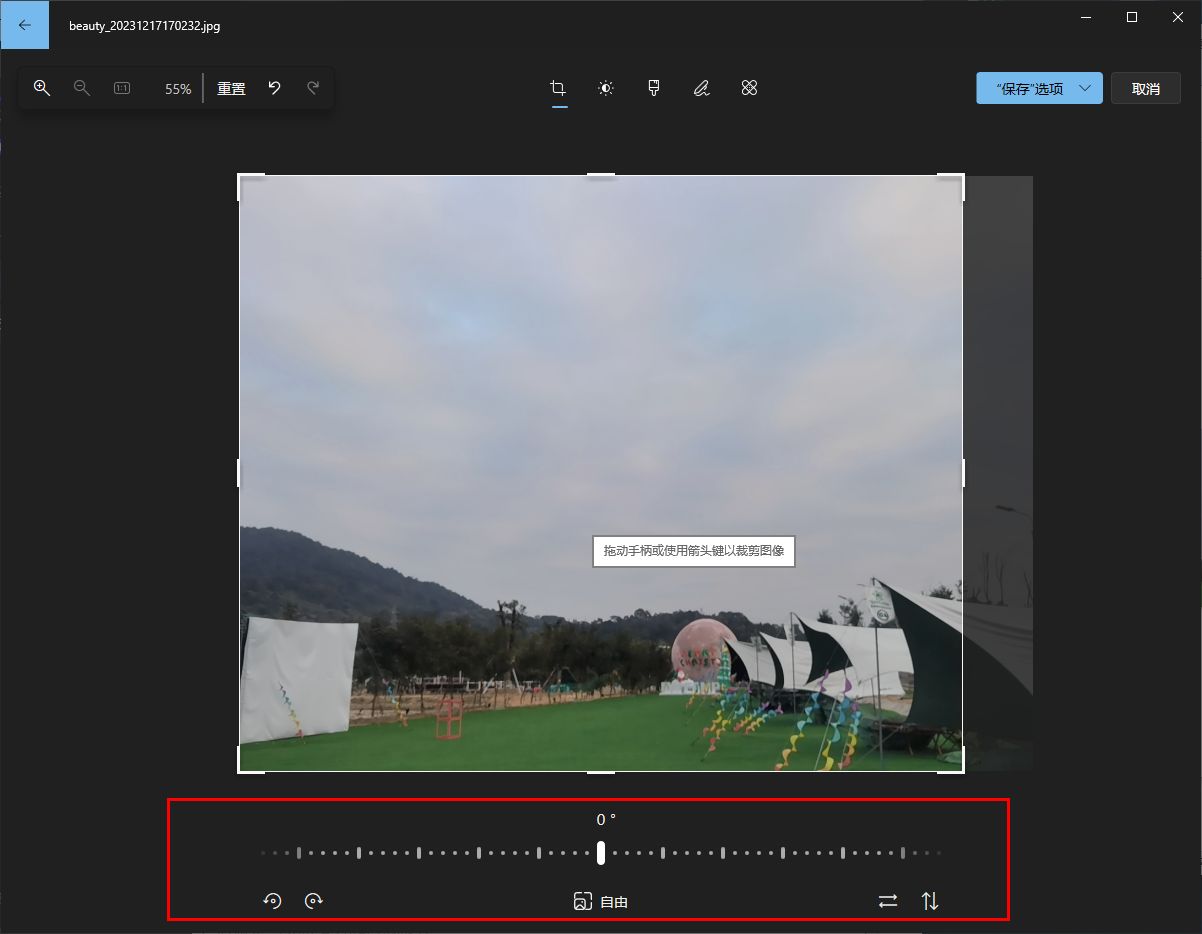The height and width of the screenshot is (934, 1202).
Task: Click the bottom-right crop corner handle
Action: coord(962,770)
